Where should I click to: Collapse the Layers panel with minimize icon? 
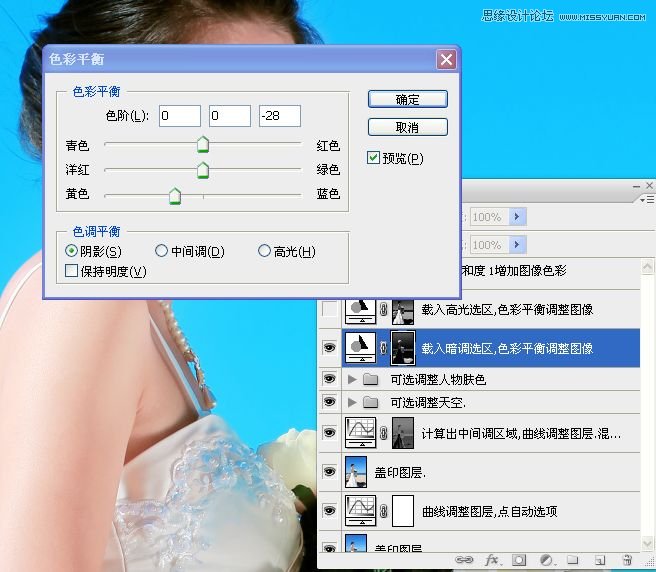tap(637, 186)
